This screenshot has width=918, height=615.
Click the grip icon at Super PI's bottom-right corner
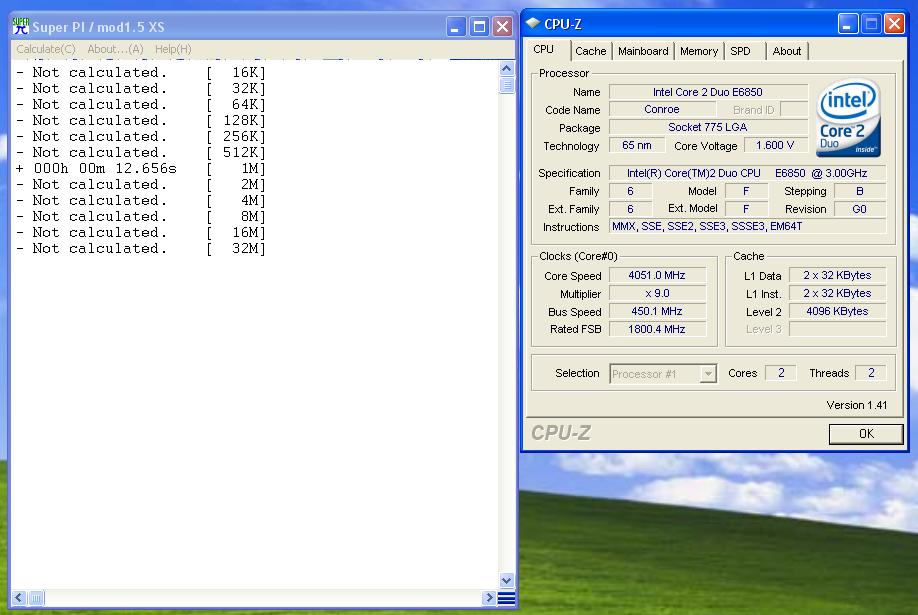coord(506,598)
